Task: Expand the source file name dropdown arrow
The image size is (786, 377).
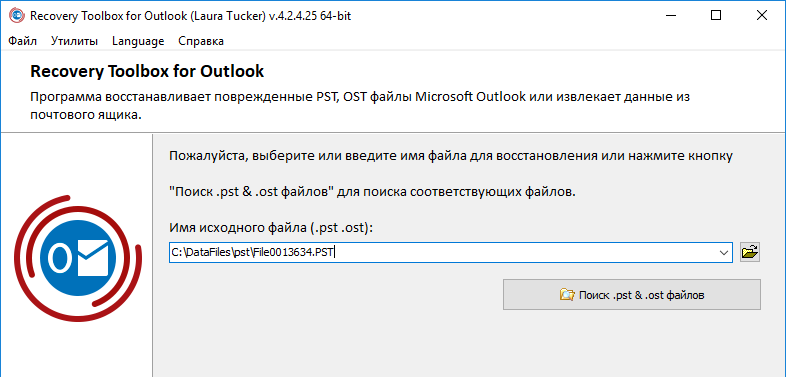Action: point(724,253)
